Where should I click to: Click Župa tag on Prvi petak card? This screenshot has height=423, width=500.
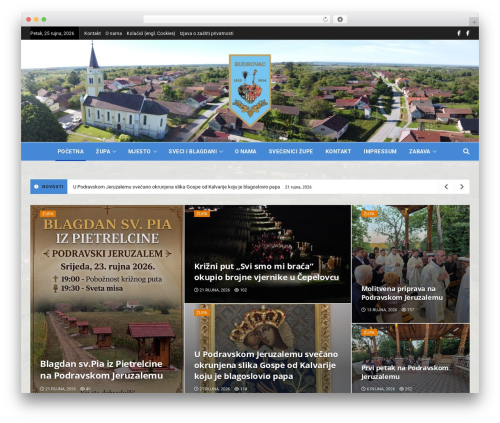coord(369,332)
